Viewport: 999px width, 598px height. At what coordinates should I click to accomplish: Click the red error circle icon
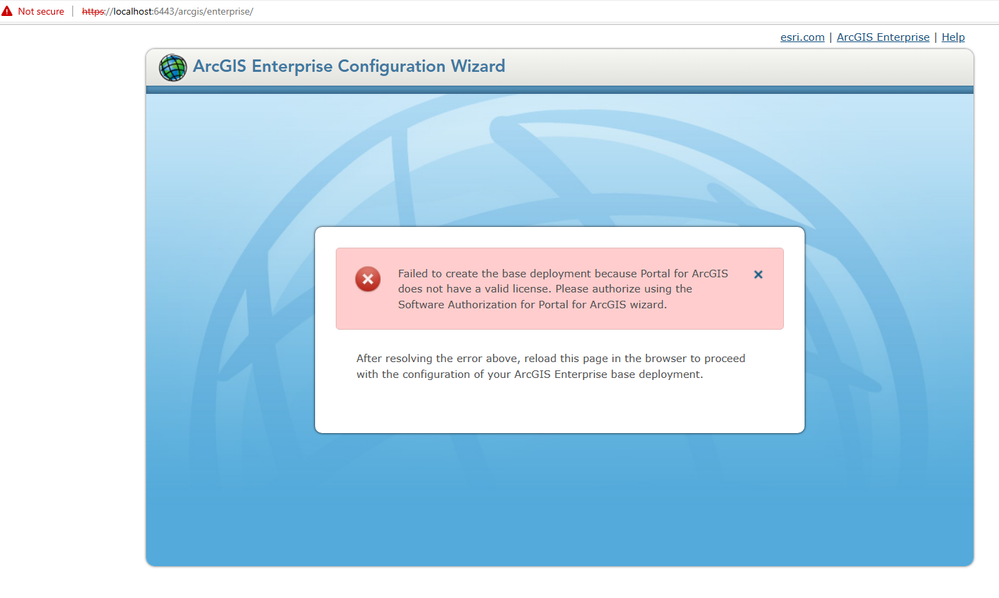pyautogui.click(x=367, y=279)
